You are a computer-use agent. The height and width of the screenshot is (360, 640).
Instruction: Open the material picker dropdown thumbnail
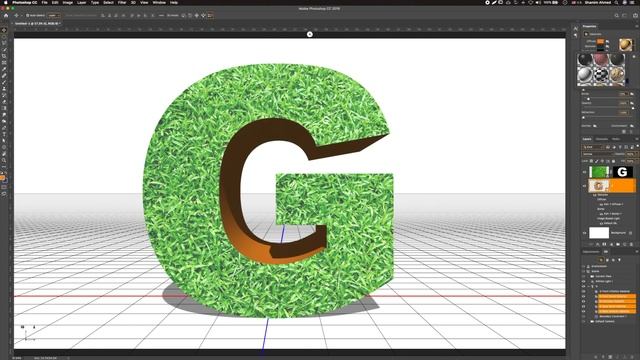(x=625, y=44)
